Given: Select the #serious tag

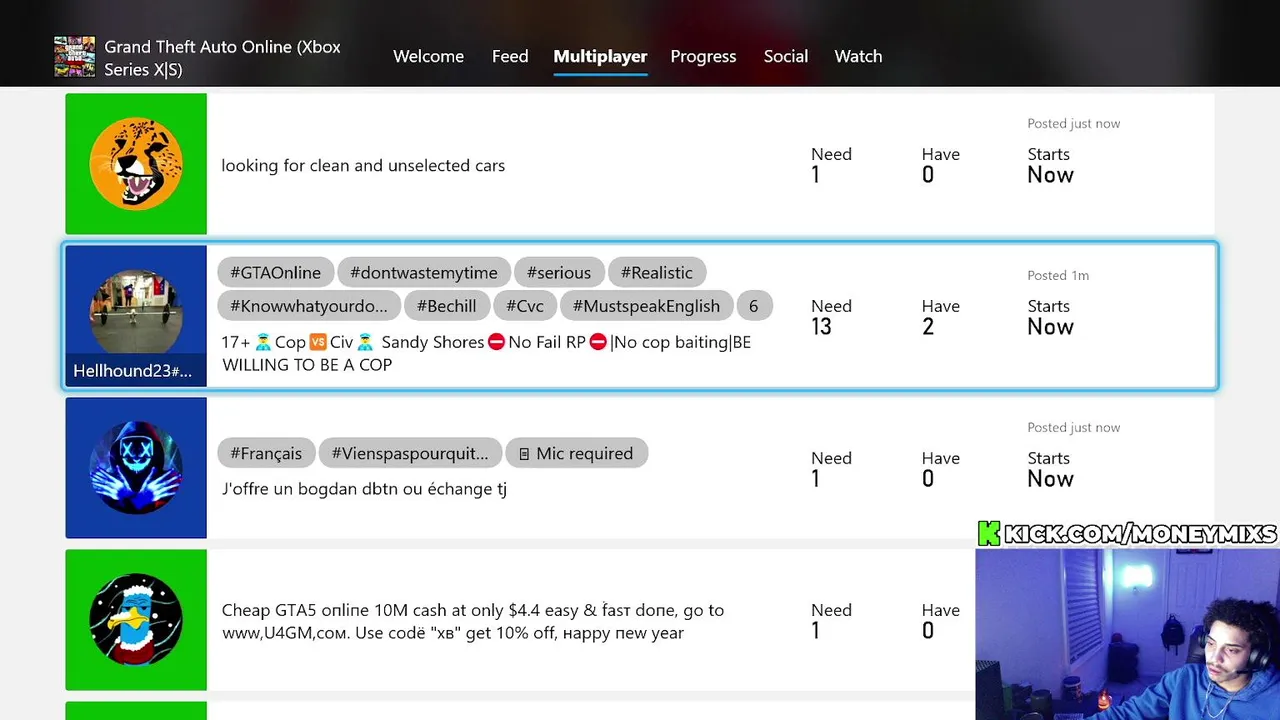Looking at the screenshot, I should [x=559, y=272].
